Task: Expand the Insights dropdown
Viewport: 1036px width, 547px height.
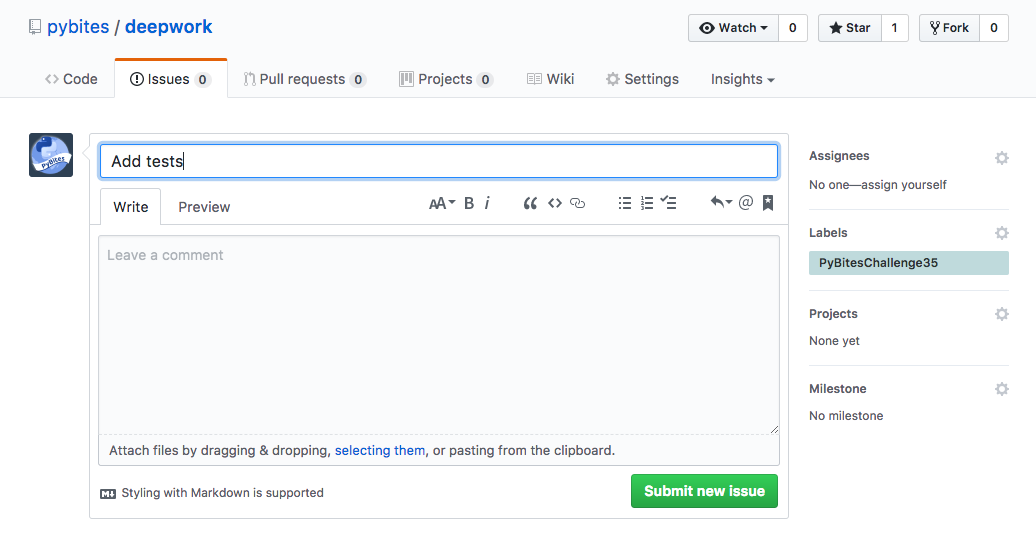Action: tap(742, 79)
